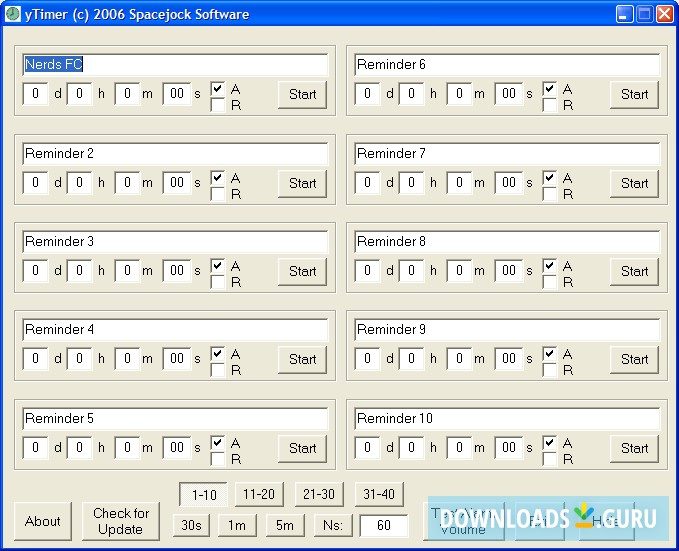Start the Reminder 7 timer
Viewport: 679px width, 551px height.
(x=634, y=184)
